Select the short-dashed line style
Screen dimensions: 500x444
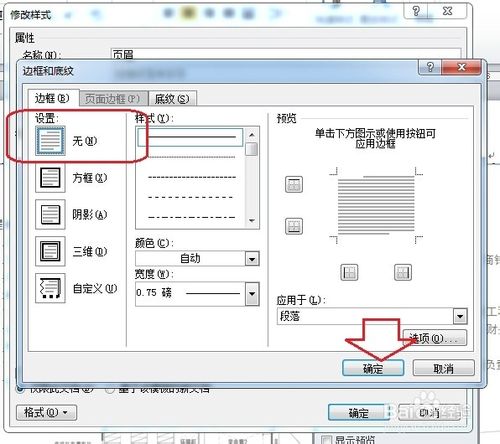click(x=192, y=177)
